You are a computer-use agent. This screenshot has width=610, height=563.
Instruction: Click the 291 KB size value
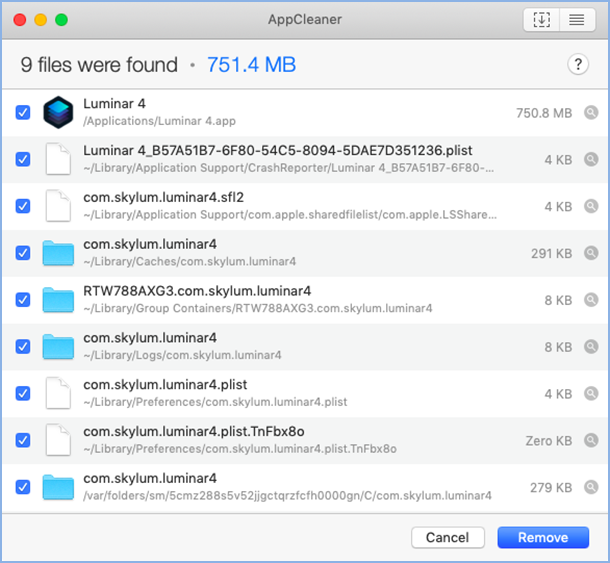[551, 254]
